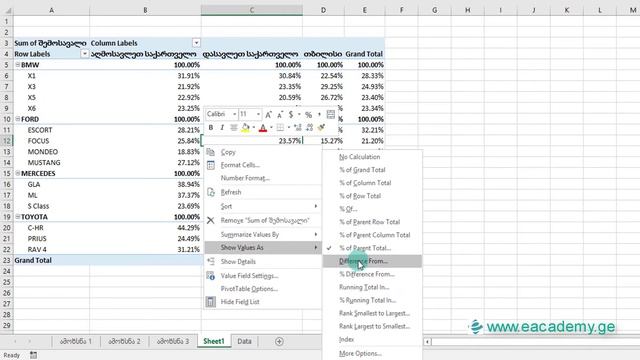Select column G header
The image size is (640, 360).
pyautogui.click(x=434, y=10)
